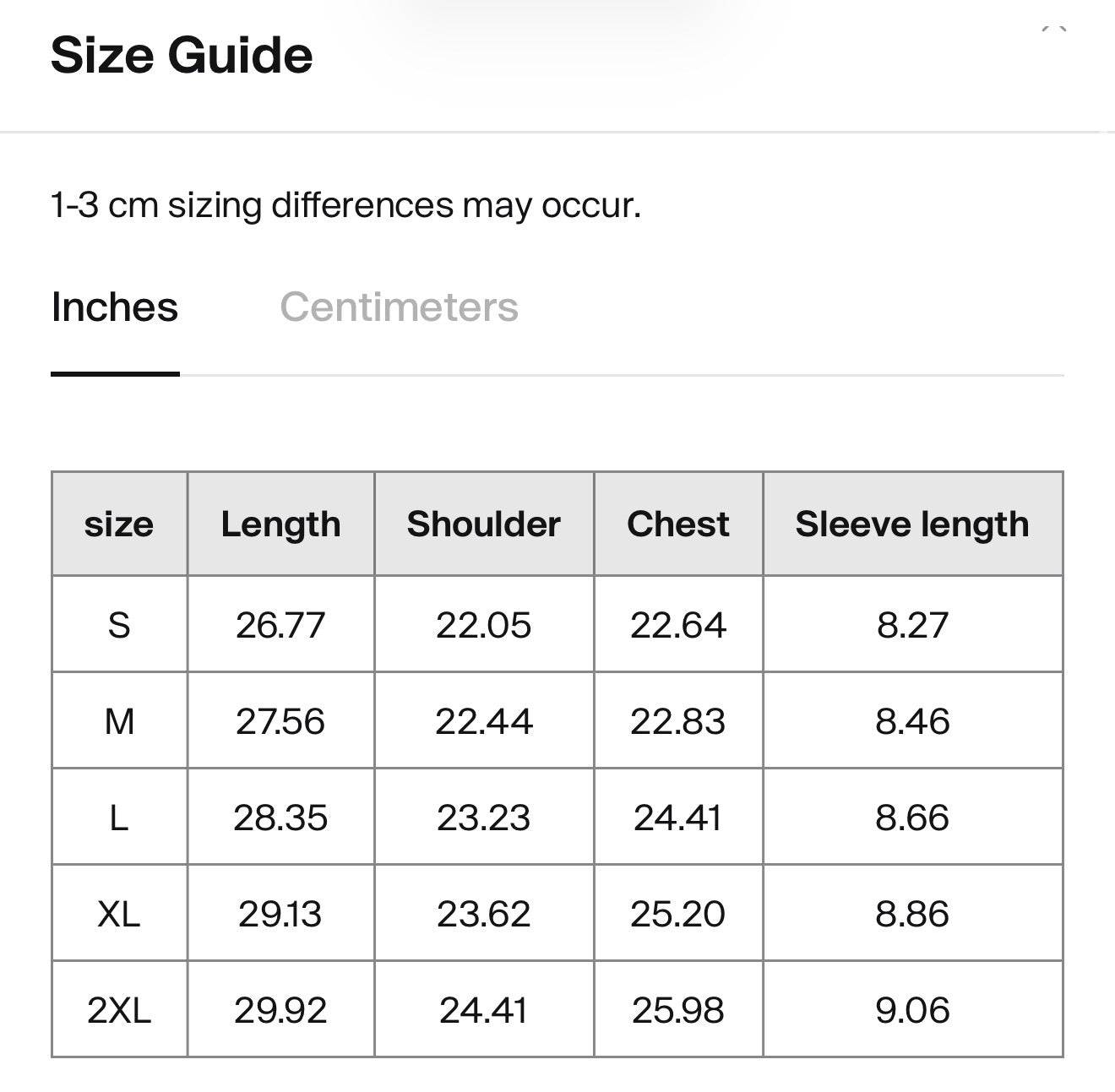Click the 29.13 length cell
1115x1092 pixels.
click(280, 914)
